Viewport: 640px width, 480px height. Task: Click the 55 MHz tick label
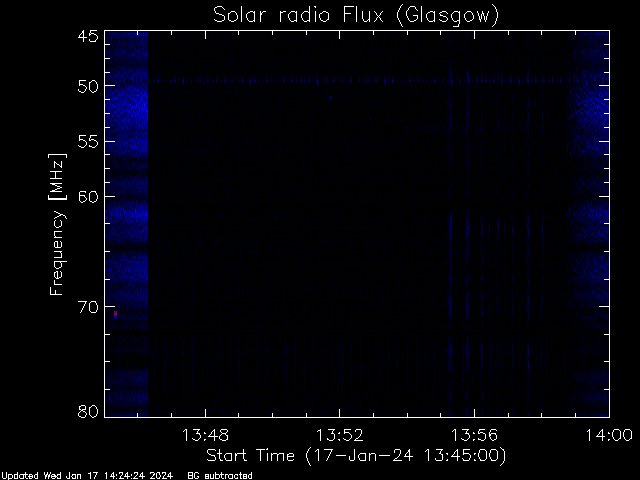(x=88, y=142)
